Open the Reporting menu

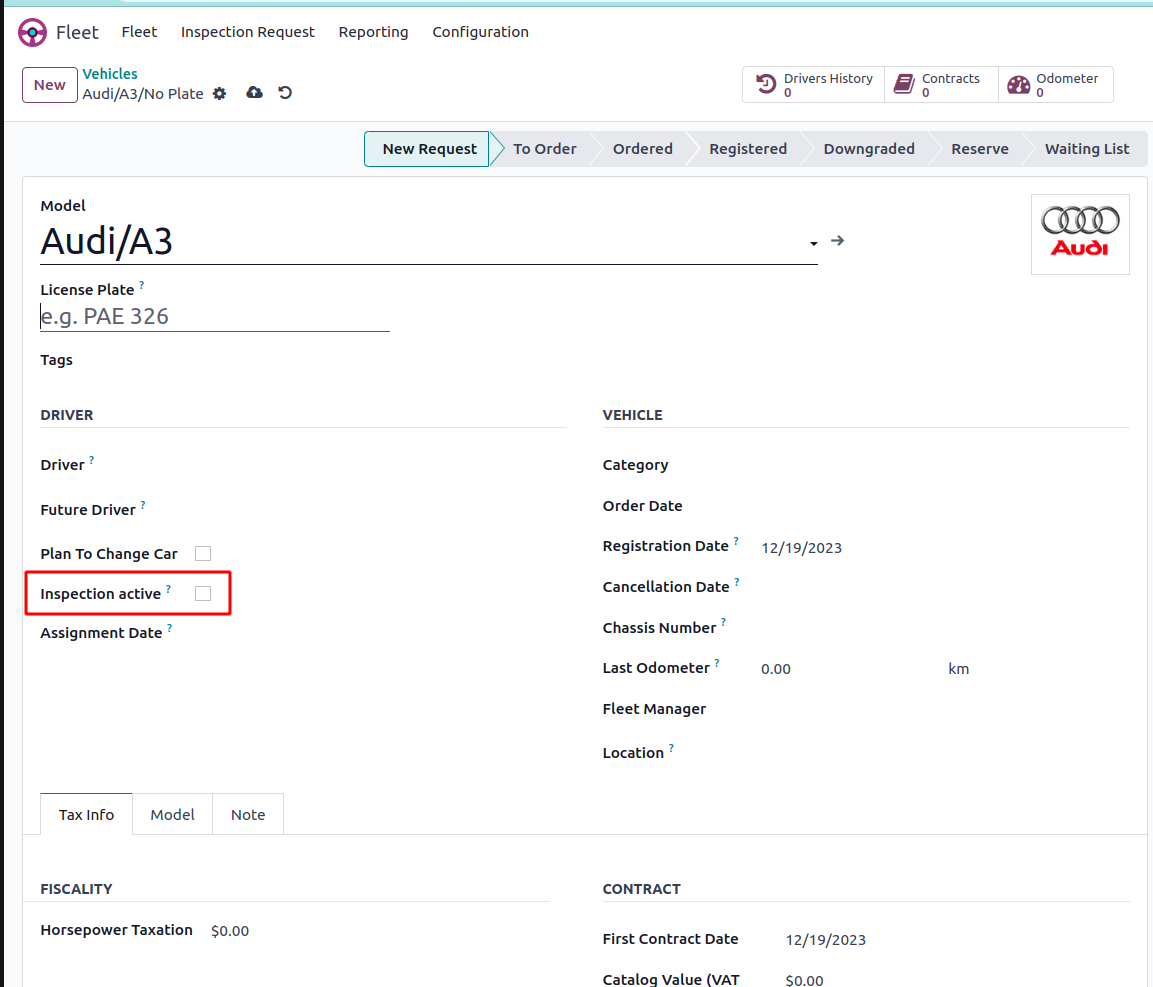373,32
